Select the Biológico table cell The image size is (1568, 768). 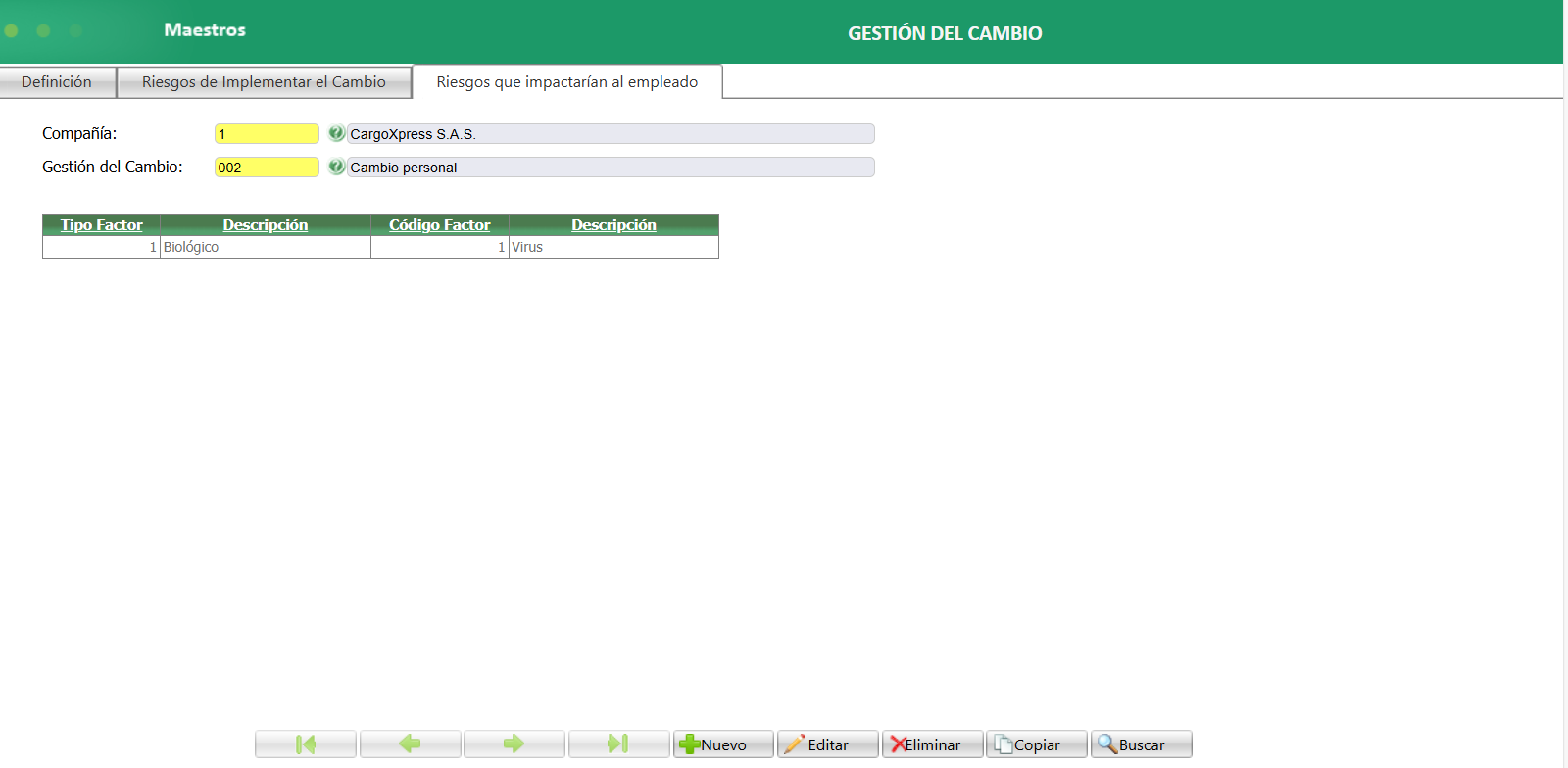pos(266,247)
